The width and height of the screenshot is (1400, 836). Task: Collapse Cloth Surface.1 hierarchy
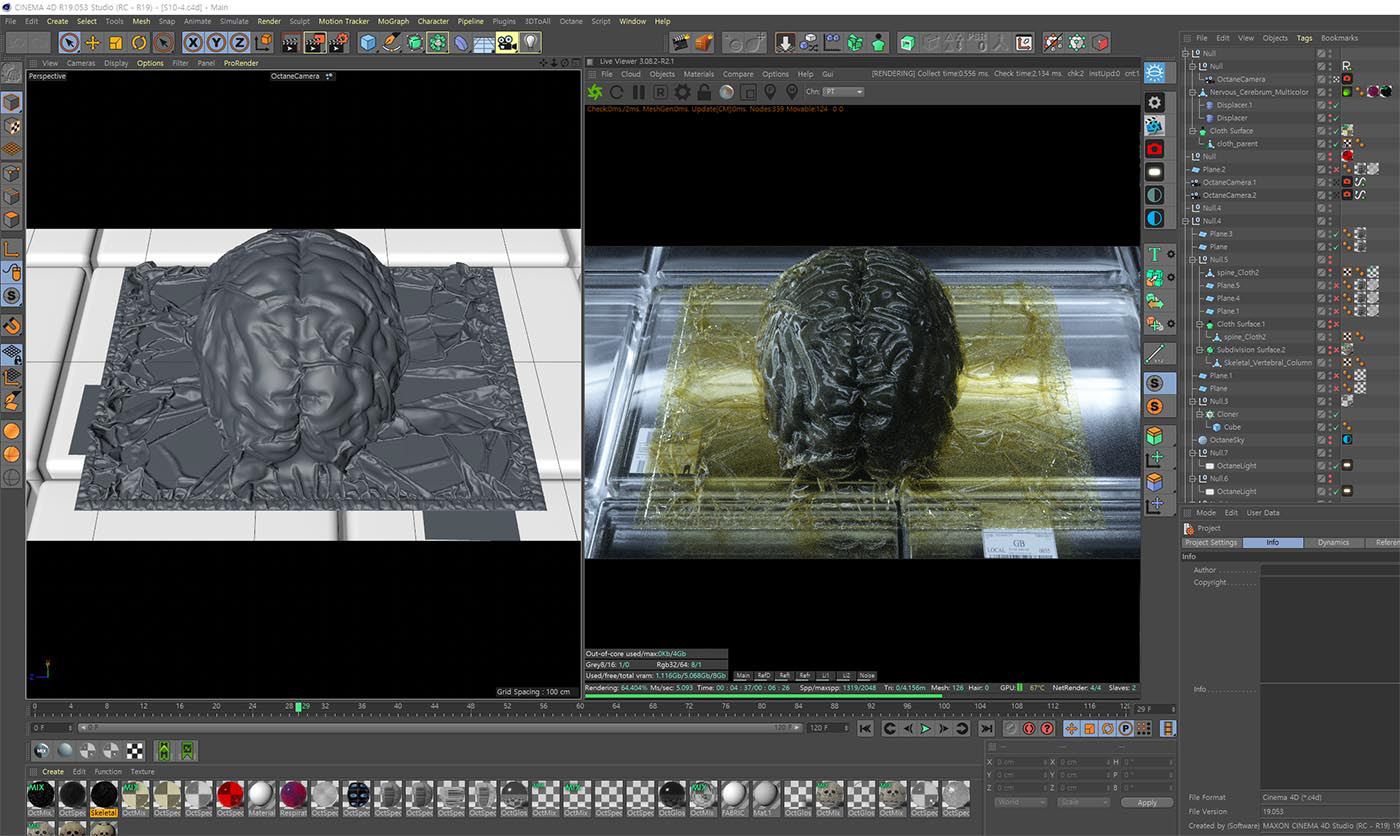[x=1199, y=324]
